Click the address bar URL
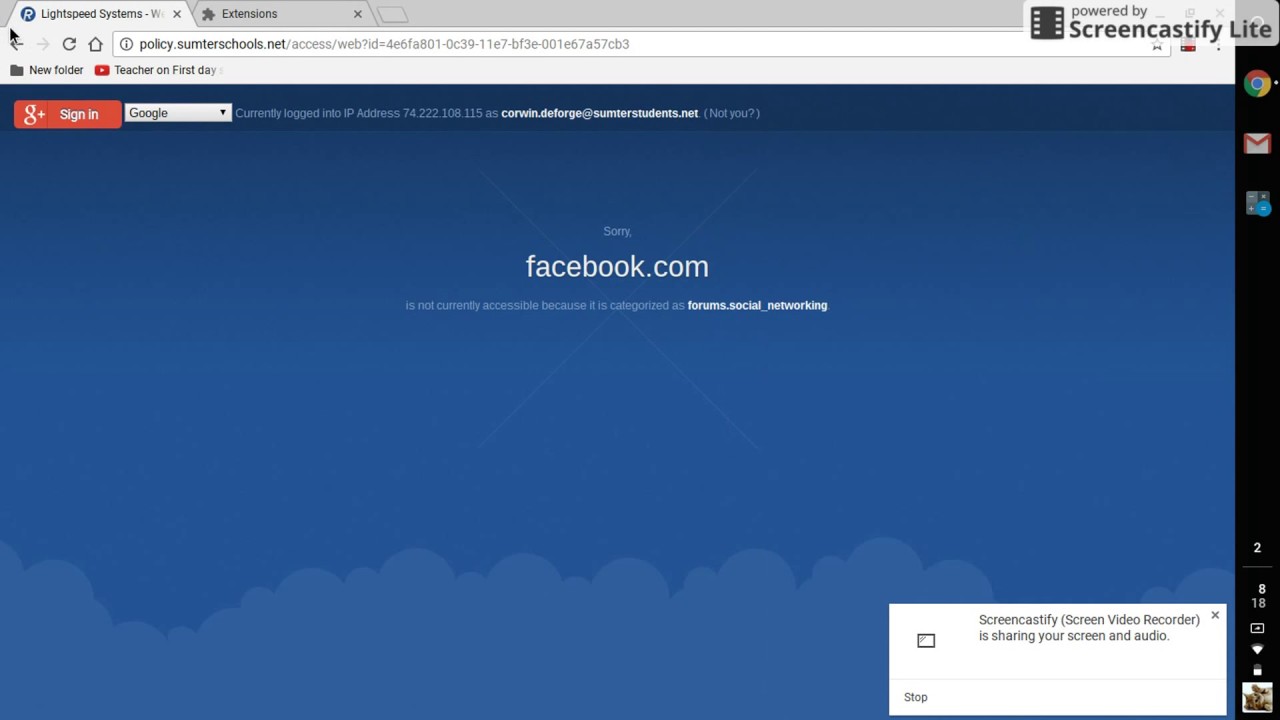This screenshot has height=720, width=1280. (x=384, y=44)
